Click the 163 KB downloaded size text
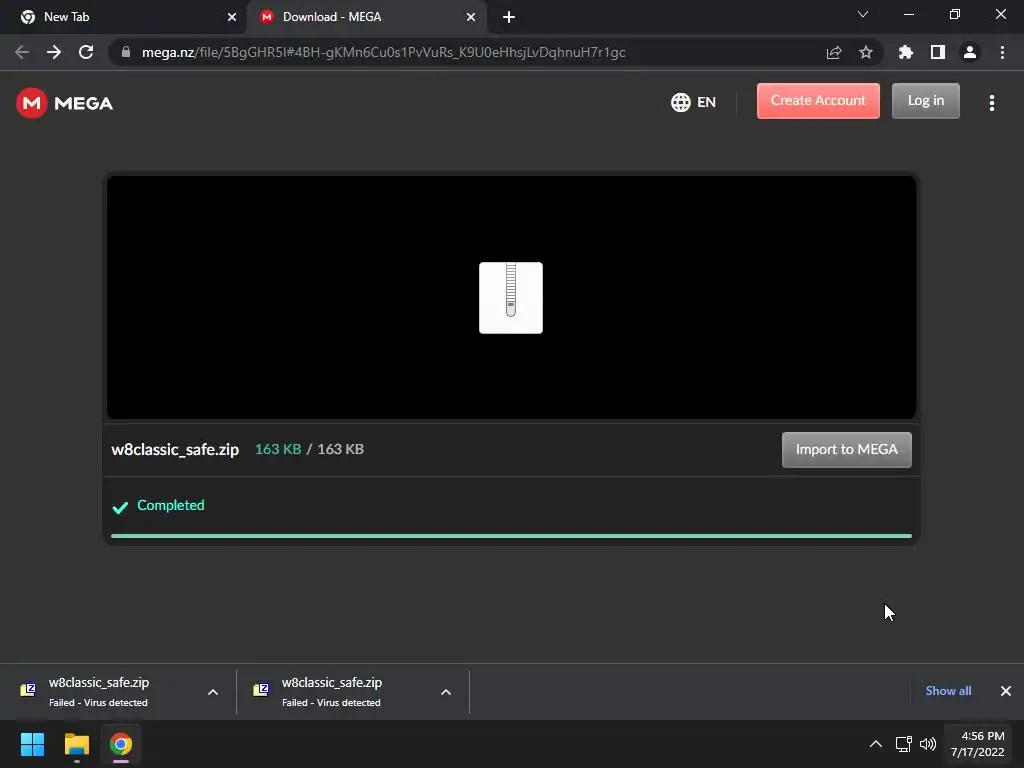Screen dimensions: 1024x768 point(278,449)
